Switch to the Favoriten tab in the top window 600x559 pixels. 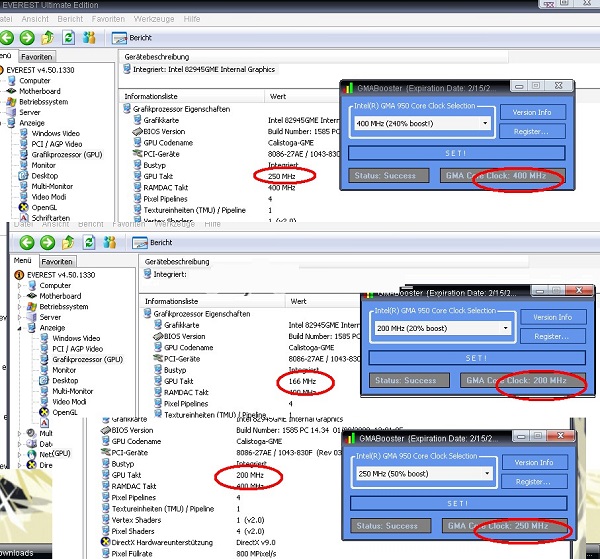(37, 57)
